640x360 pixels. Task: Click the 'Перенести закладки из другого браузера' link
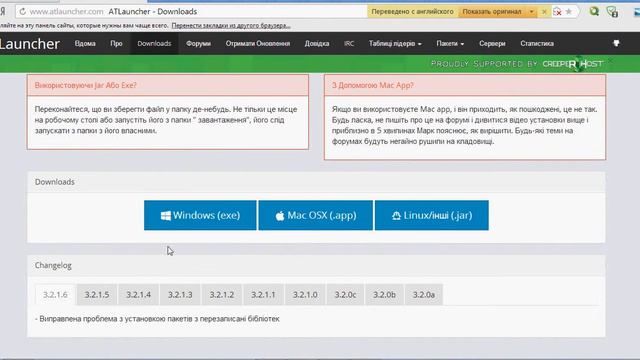(231, 25)
